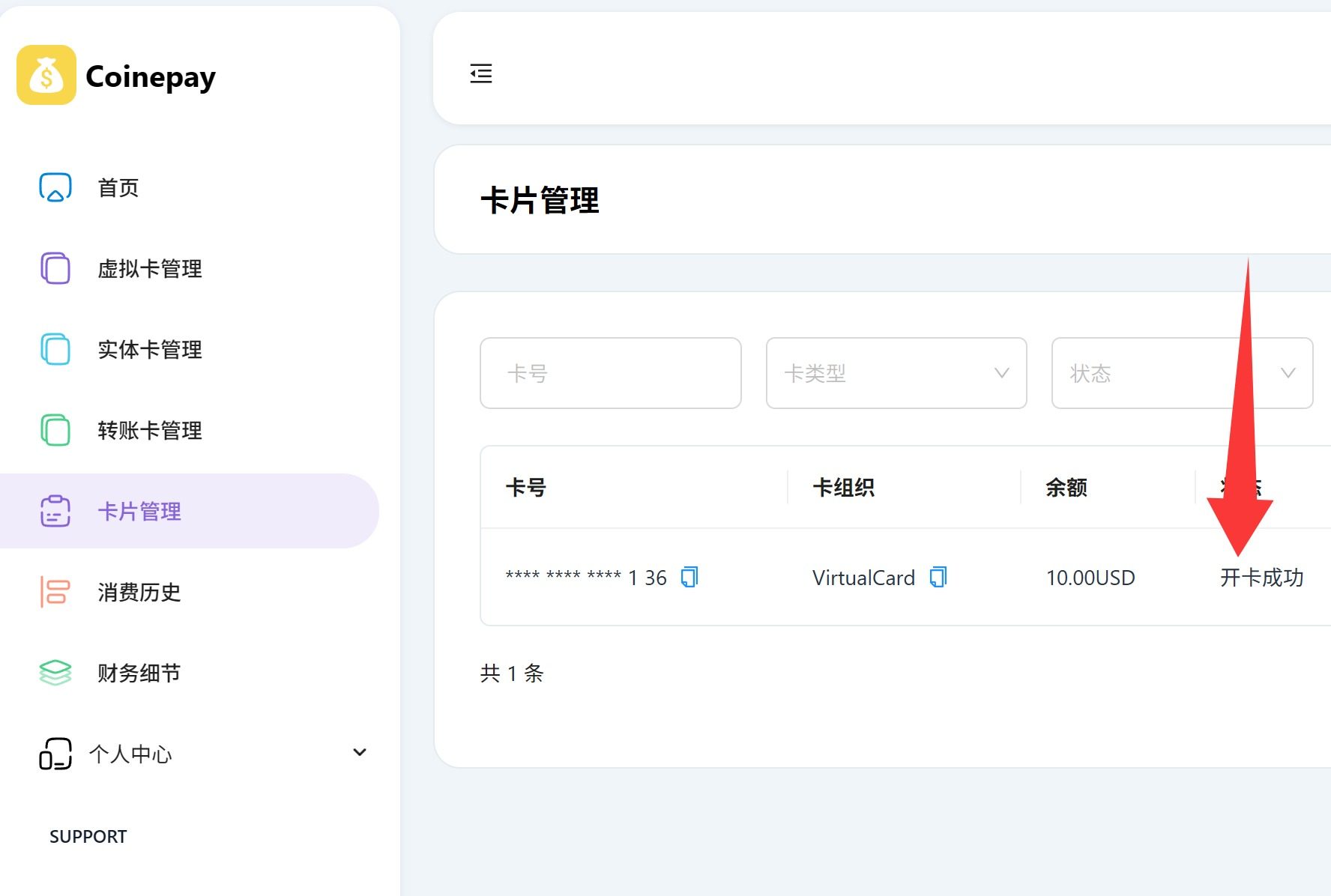Image resolution: width=1331 pixels, height=896 pixels.
Task: Open 财务细节 from the sidebar
Action: point(139,673)
